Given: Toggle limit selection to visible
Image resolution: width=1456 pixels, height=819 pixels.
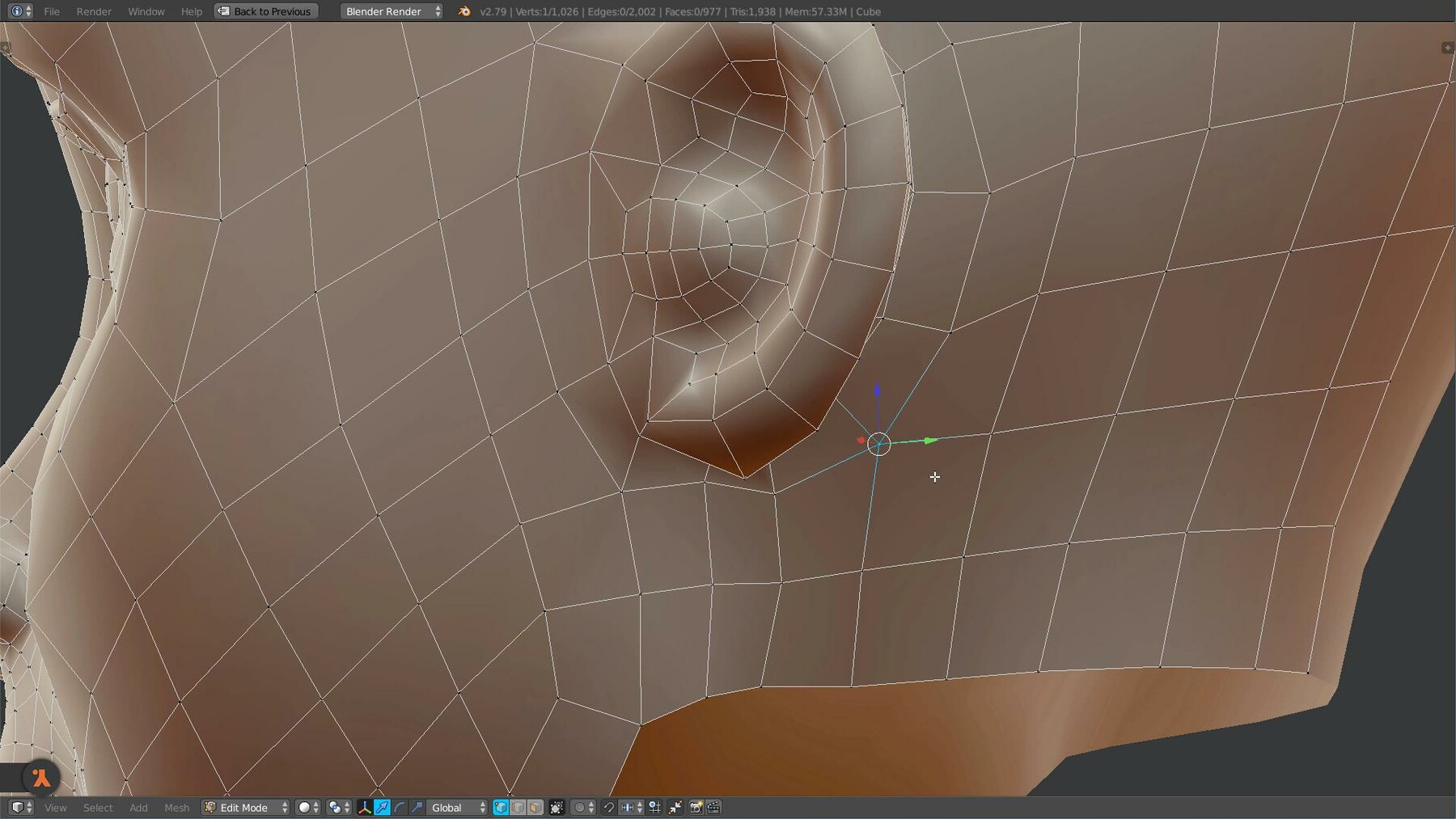Looking at the screenshot, I should point(556,807).
